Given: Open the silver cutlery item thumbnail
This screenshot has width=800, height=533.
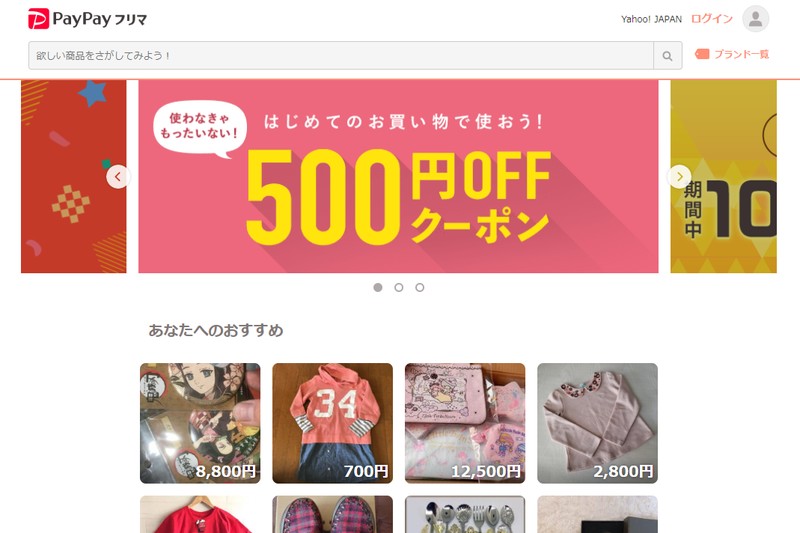Looking at the screenshot, I should pyautogui.click(x=465, y=514).
